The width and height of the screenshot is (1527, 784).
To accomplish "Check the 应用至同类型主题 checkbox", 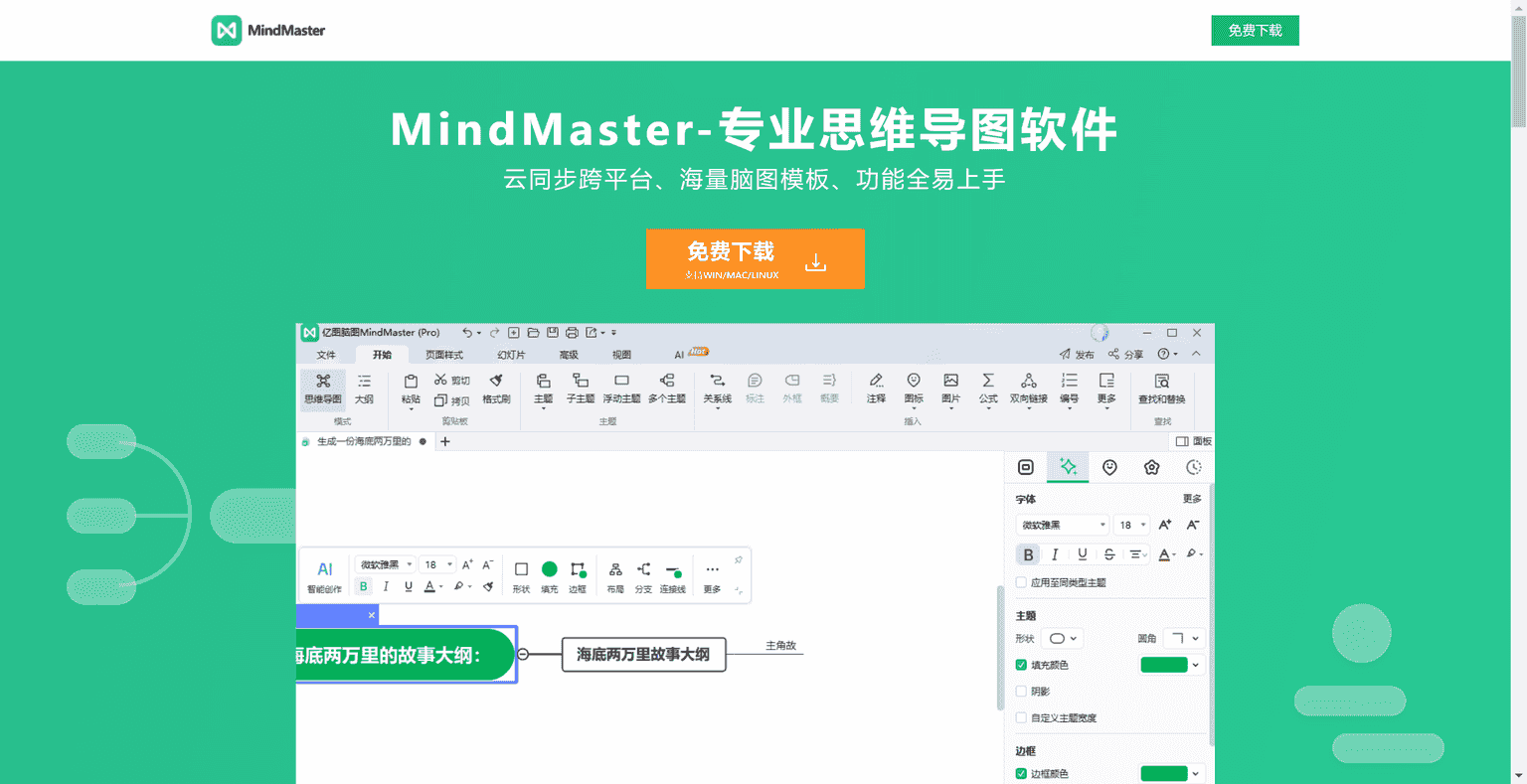I will [1021, 583].
